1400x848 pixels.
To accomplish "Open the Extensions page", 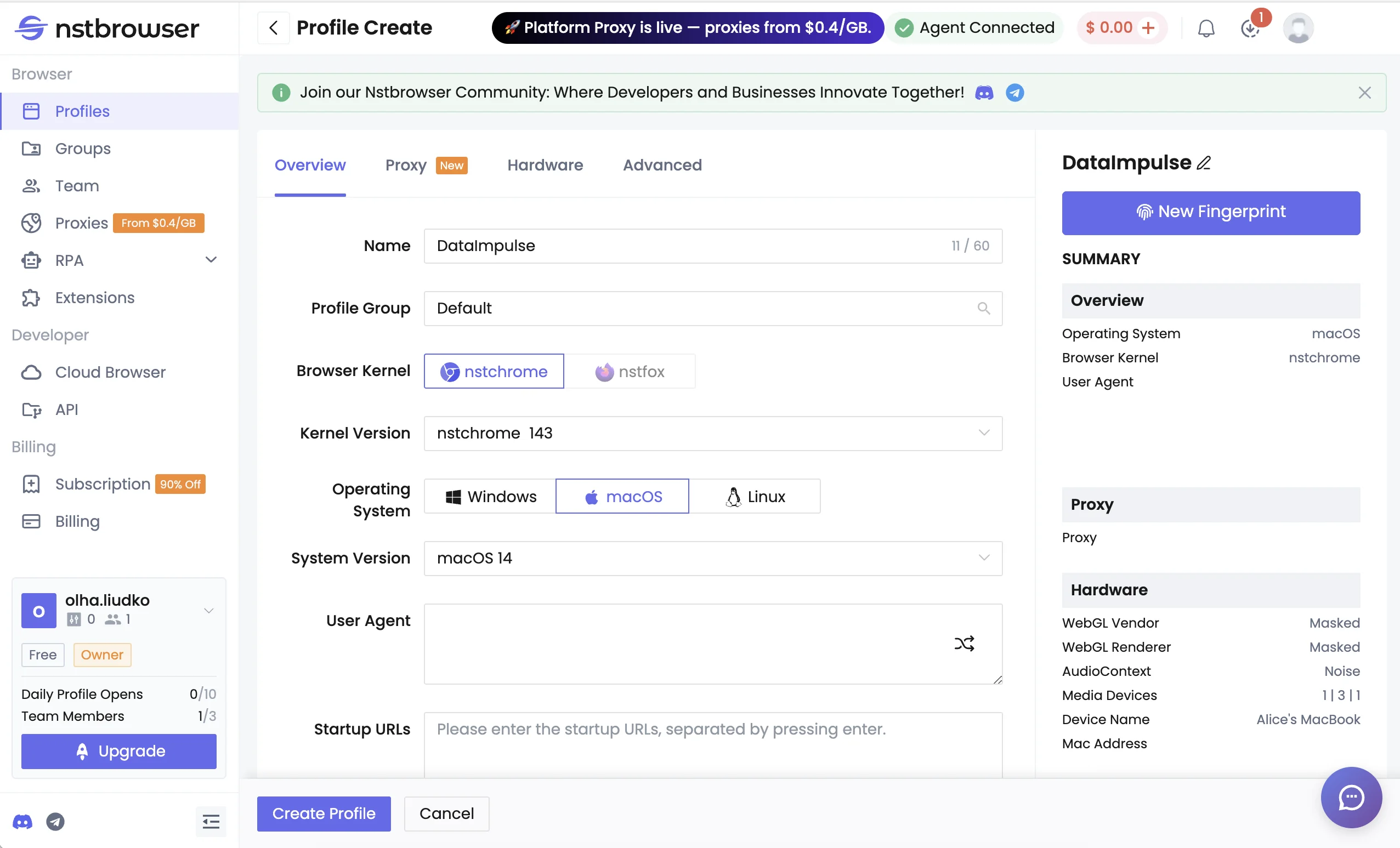I will tap(94, 297).
